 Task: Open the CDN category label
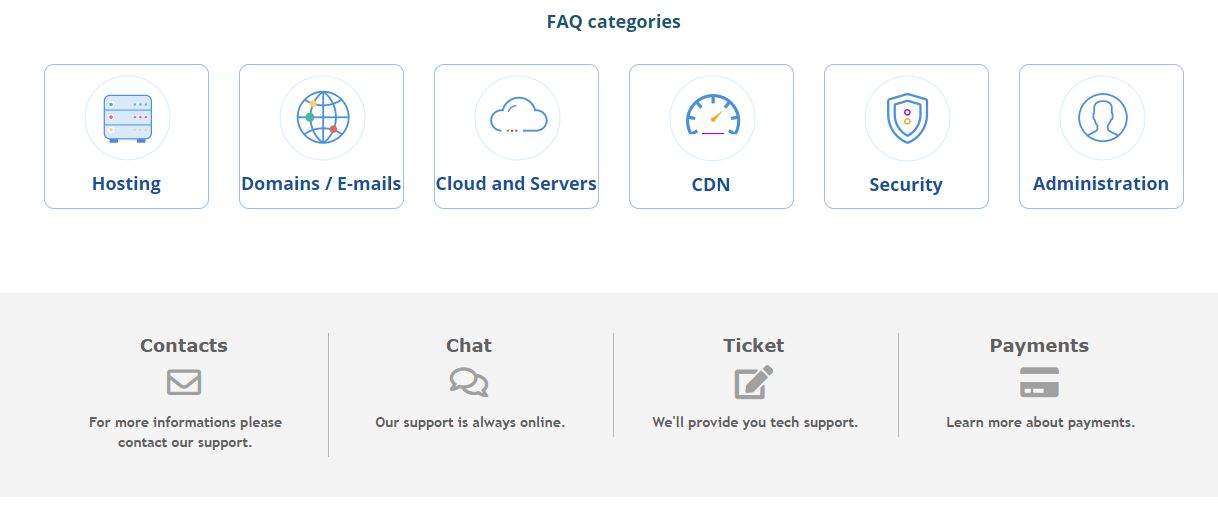[711, 185]
